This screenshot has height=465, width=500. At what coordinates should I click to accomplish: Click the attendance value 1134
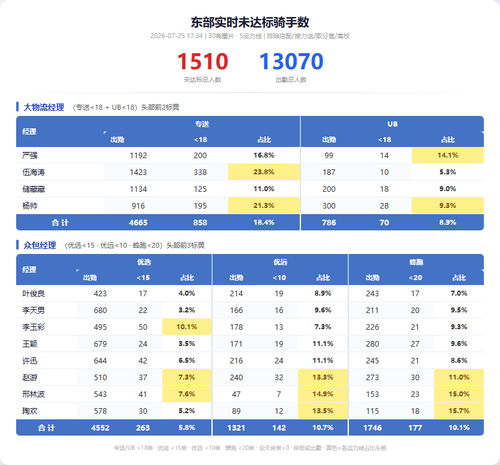pyautogui.click(x=138, y=189)
